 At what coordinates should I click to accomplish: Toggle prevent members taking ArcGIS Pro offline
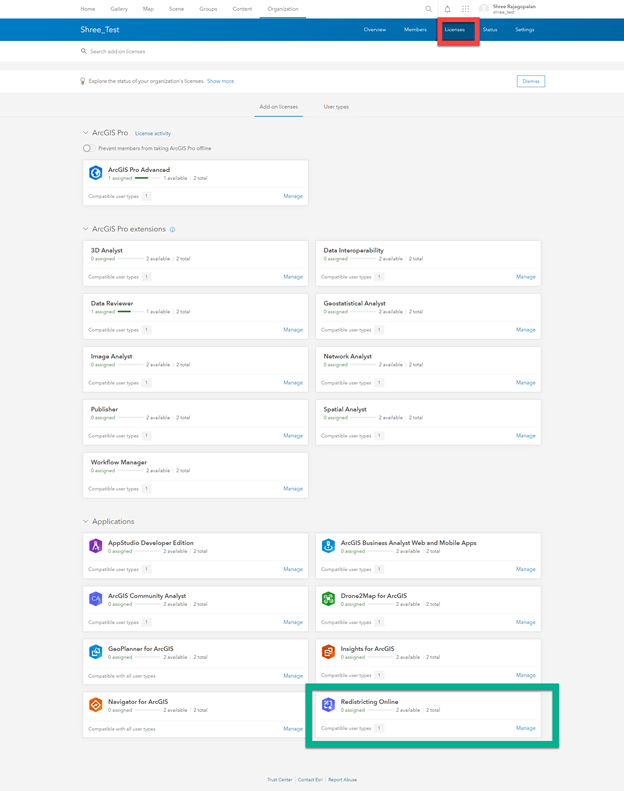coord(89,148)
